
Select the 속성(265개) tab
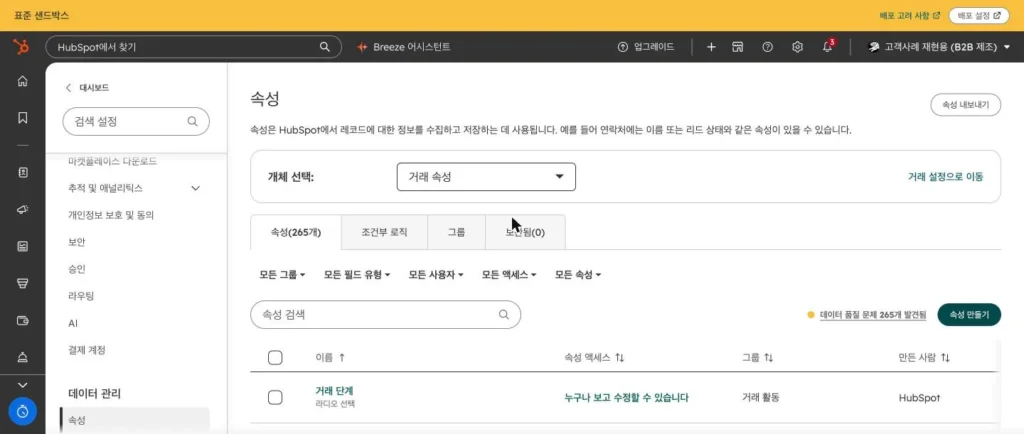coord(296,232)
